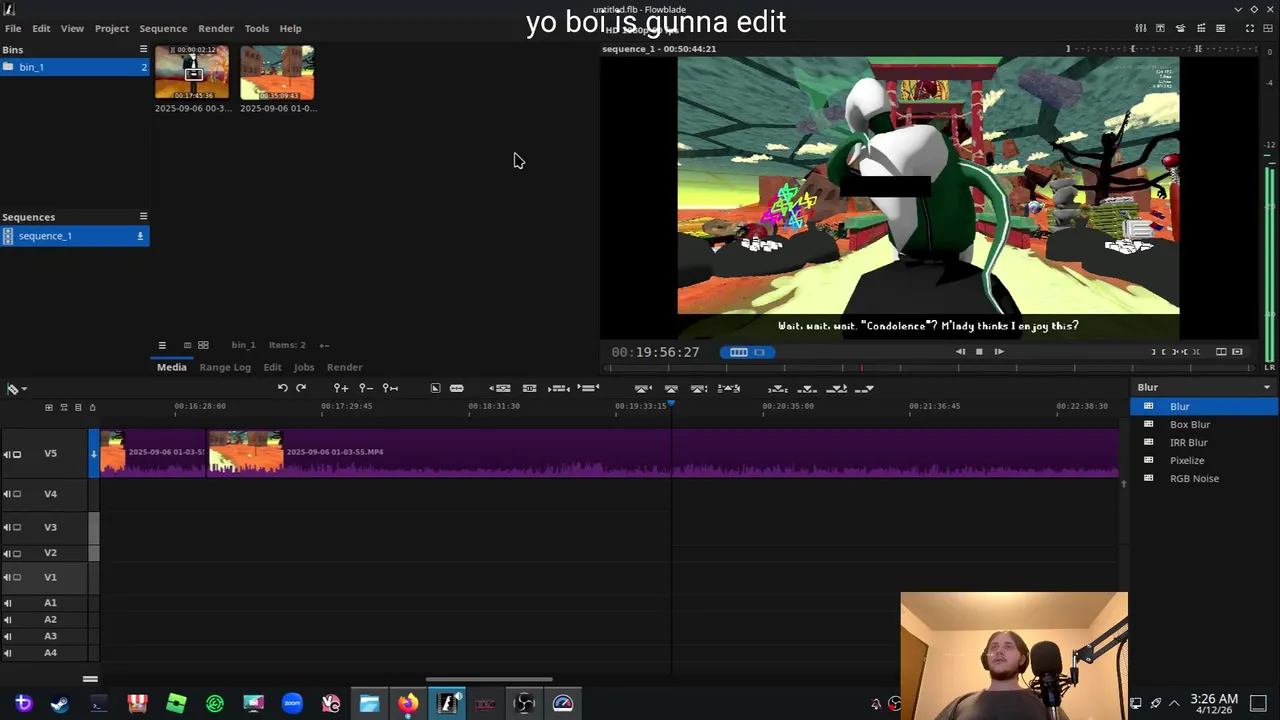Open the file manager from taskbar
The height and width of the screenshot is (720, 1280).
tap(369, 703)
